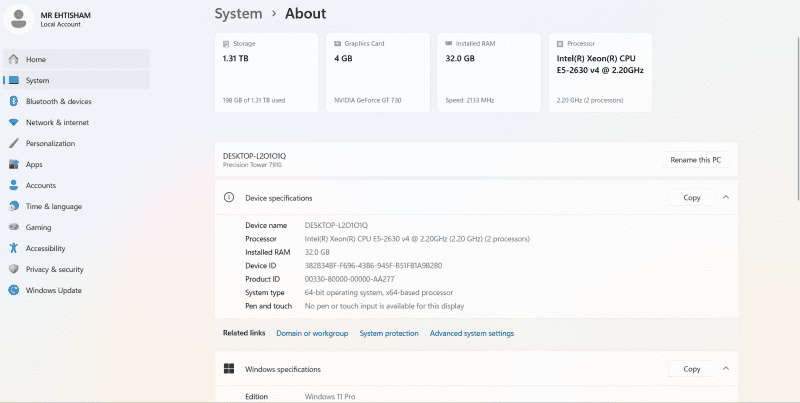Open Privacy & security settings

(54, 269)
